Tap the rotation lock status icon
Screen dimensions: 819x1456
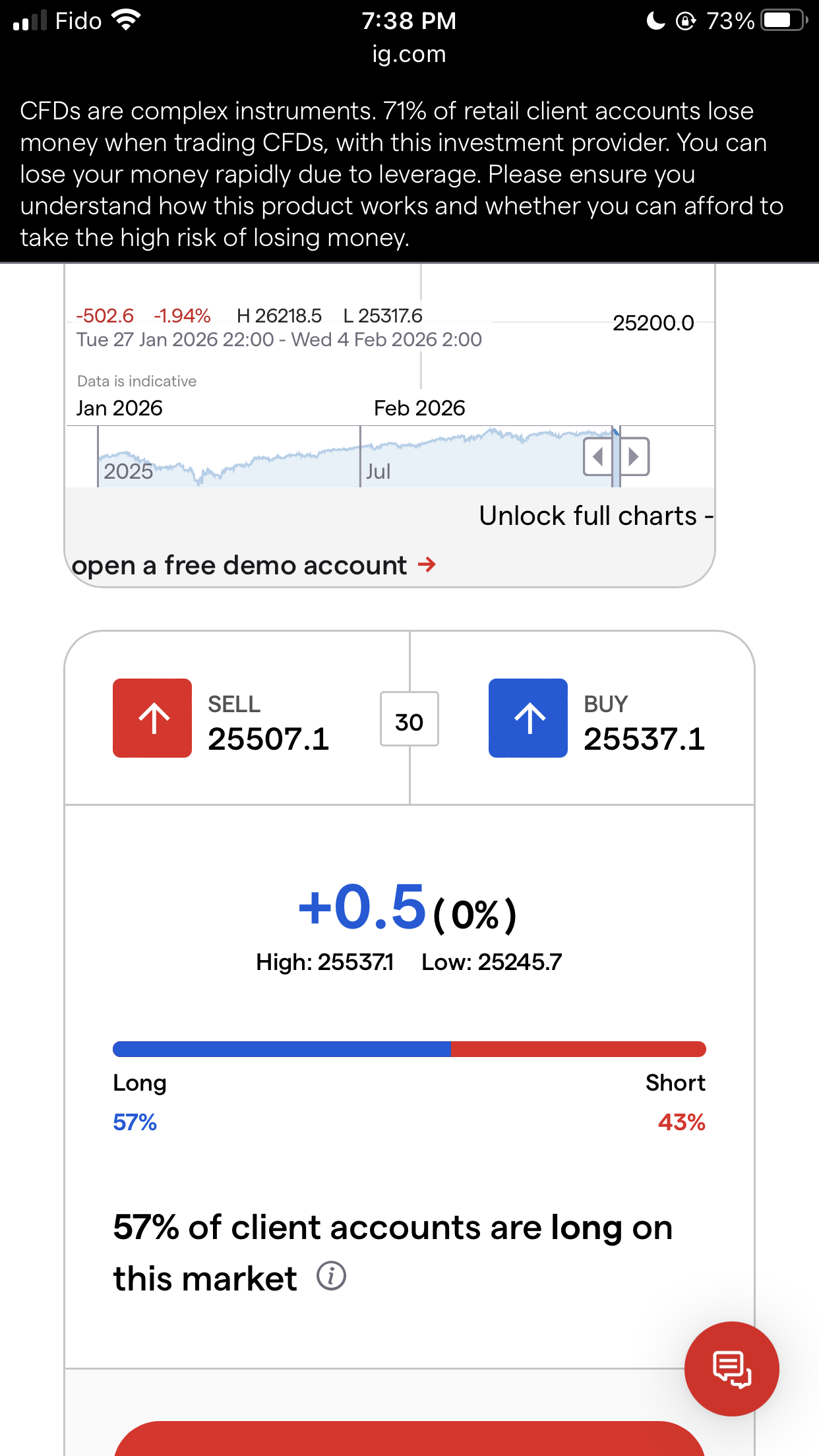(x=686, y=21)
